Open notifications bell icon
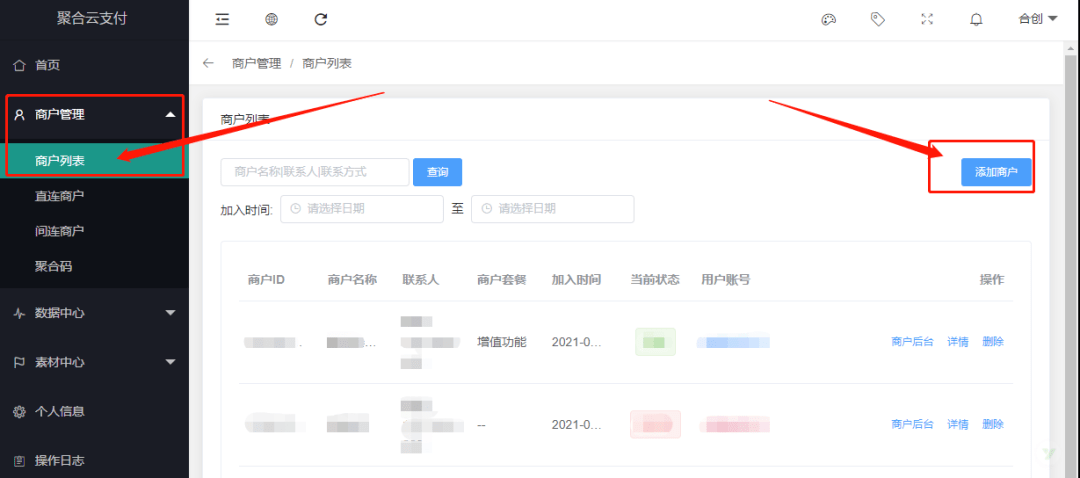The image size is (1080, 478). click(976, 19)
